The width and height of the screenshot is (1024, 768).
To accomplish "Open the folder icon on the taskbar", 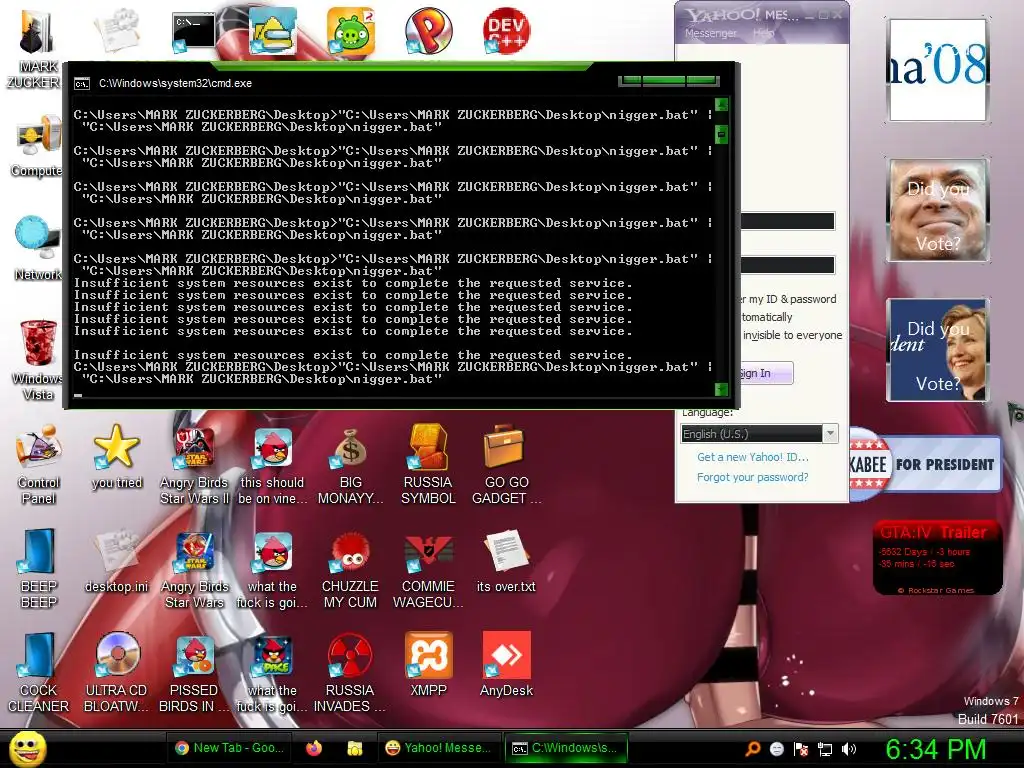I will coord(354,748).
